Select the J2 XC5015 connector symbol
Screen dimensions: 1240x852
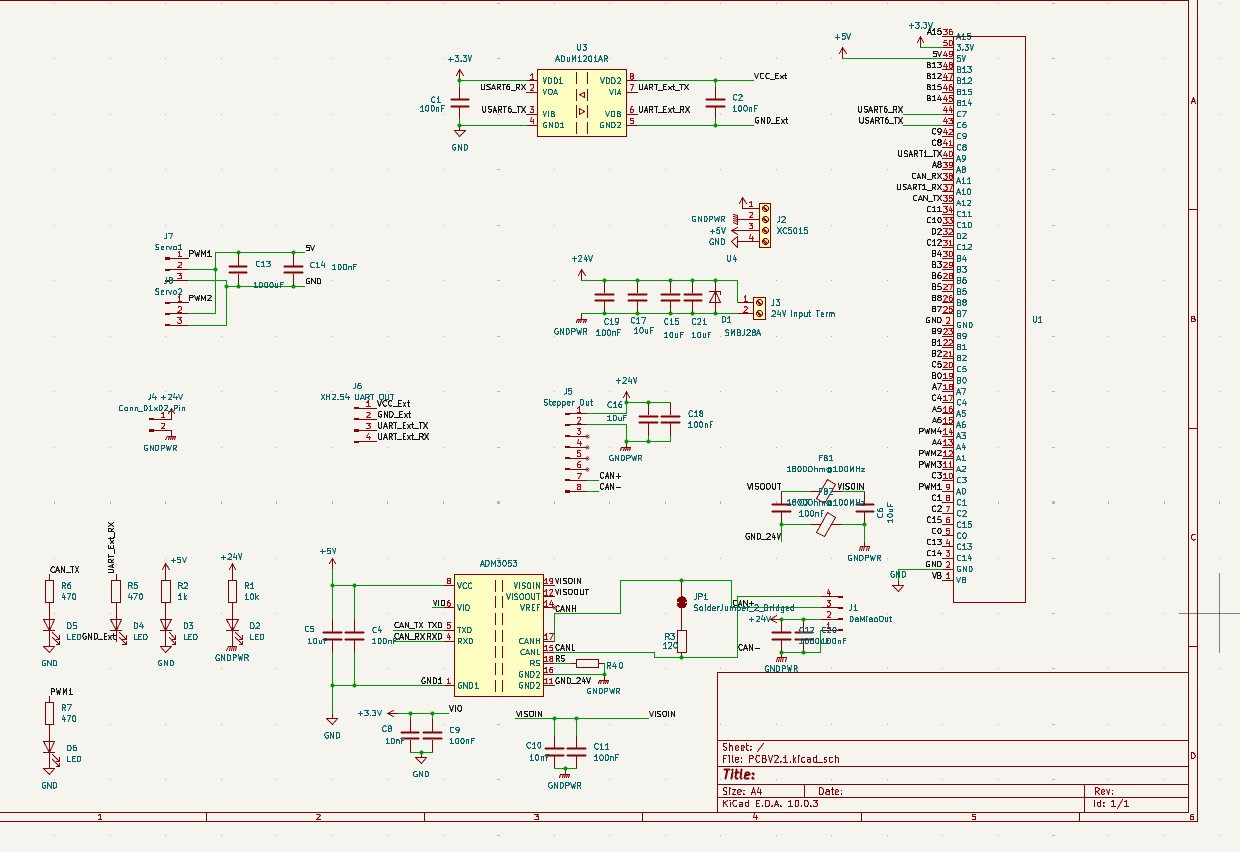(x=764, y=225)
